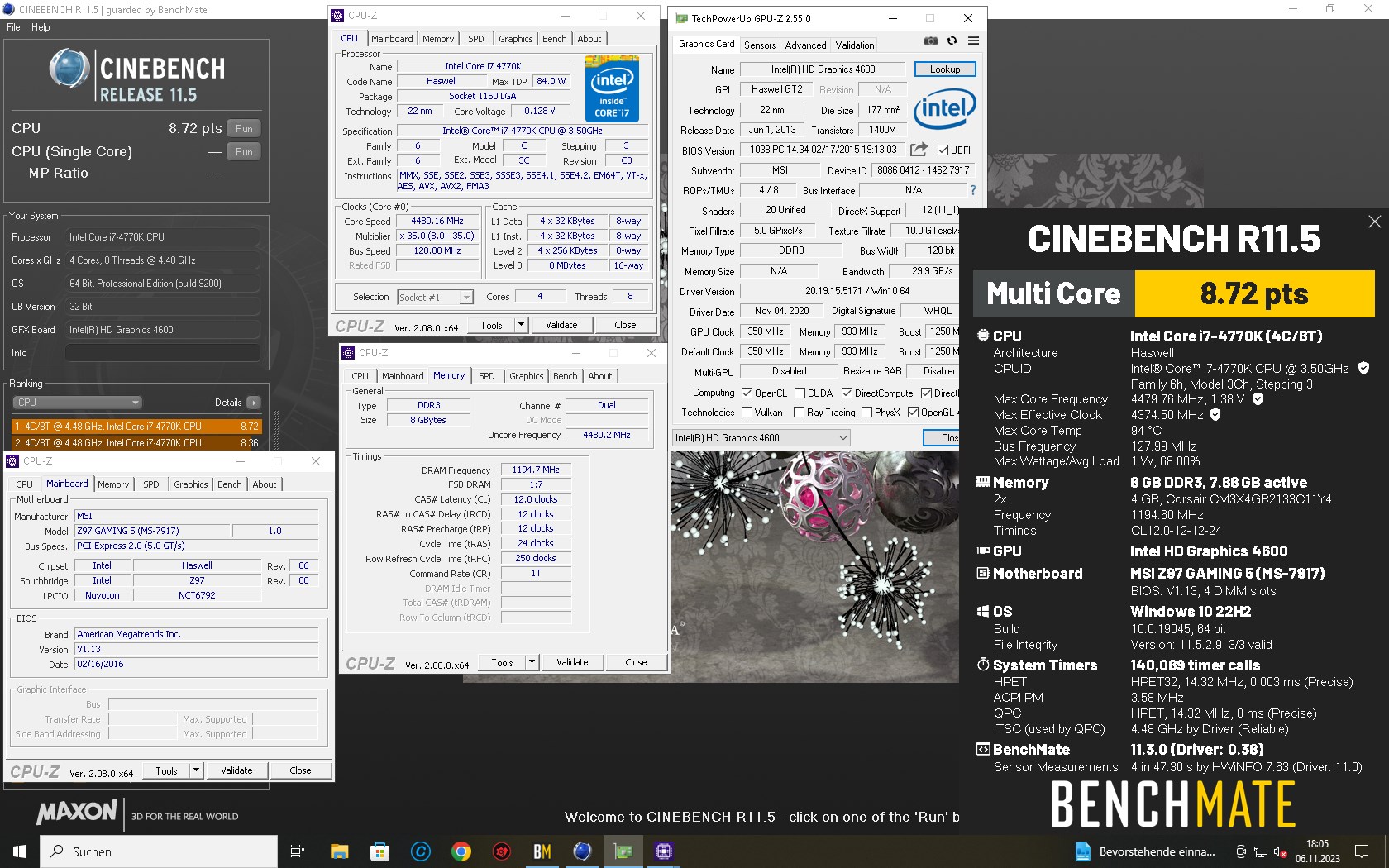Toggle the PhysX checkbox
The image size is (1389, 868).
[866, 413]
